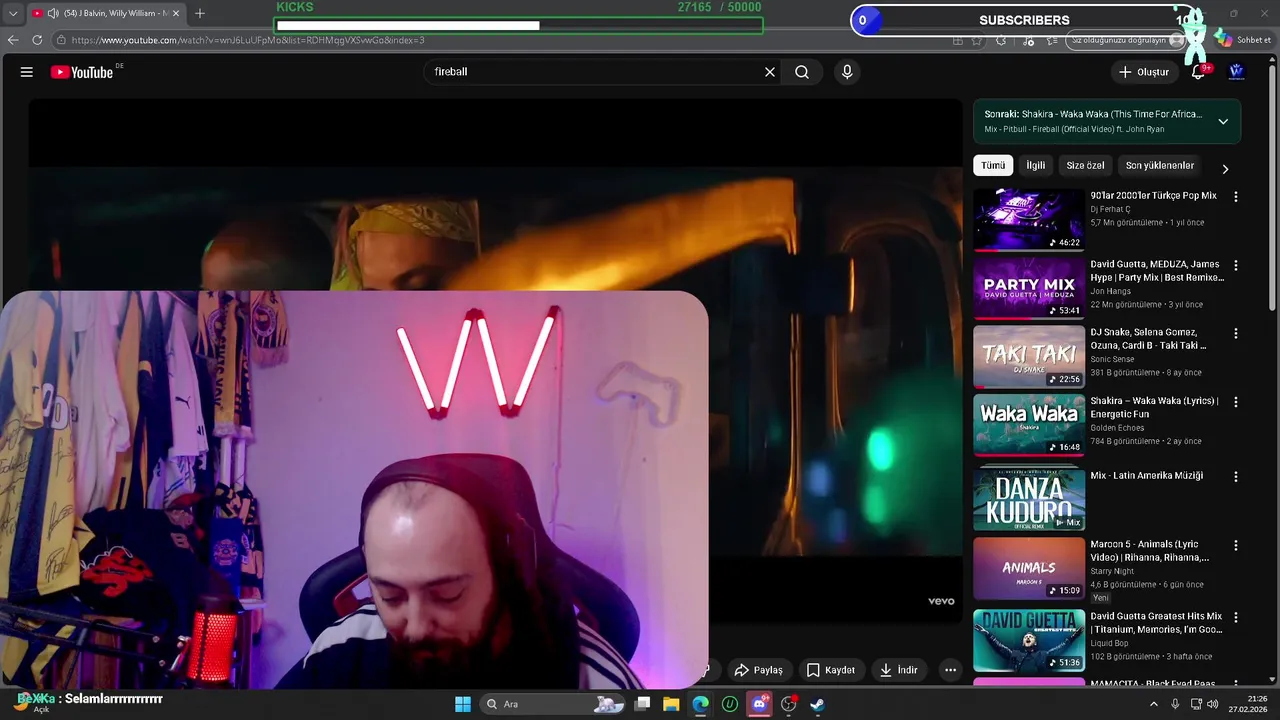Screen dimensions: 1280x720
Task: Open the green U app on the taskbar
Action: click(x=730, y=704)
